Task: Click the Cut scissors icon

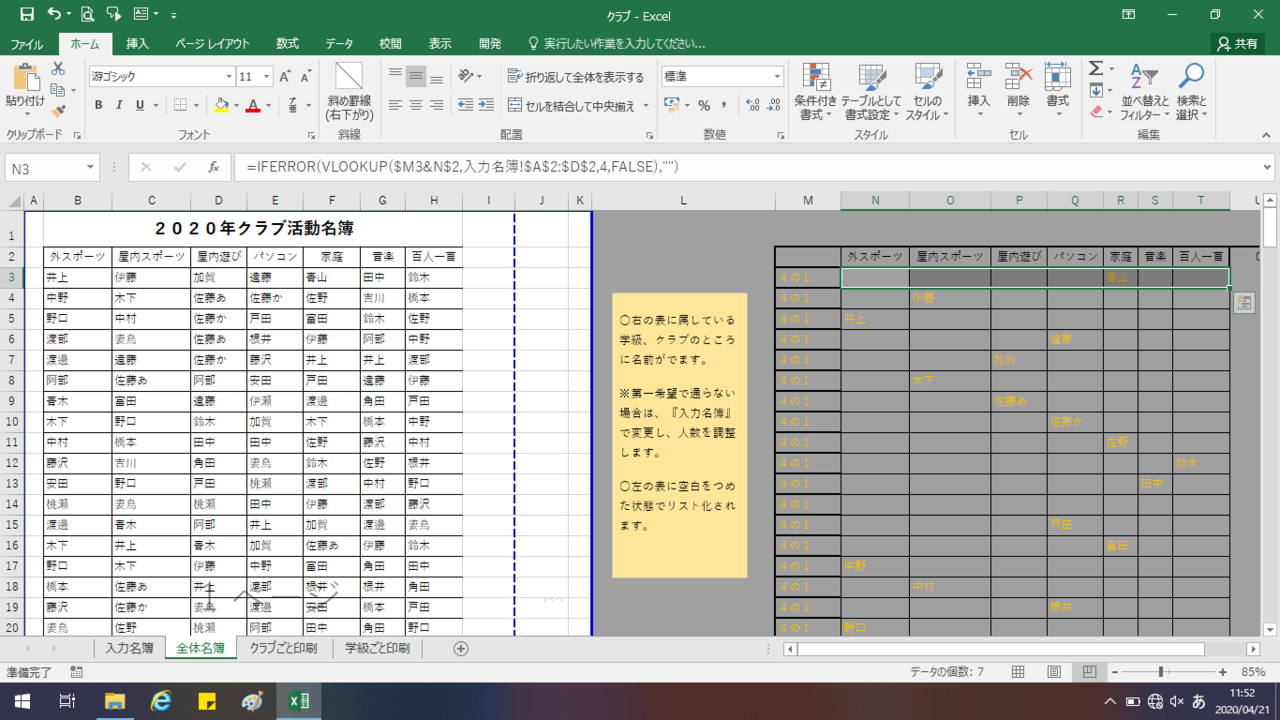Action: click(58, 68)
